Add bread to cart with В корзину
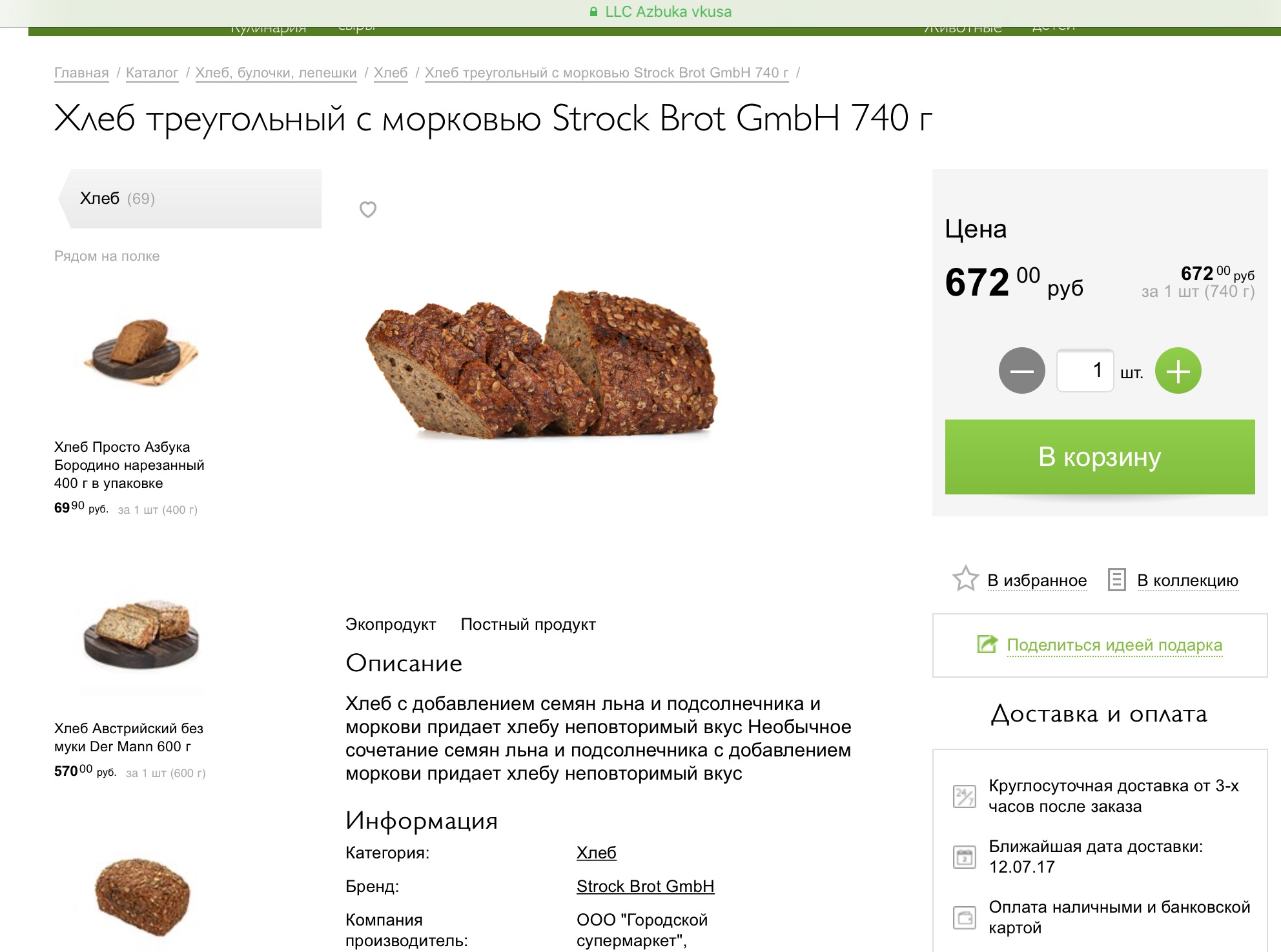Image resolution: width=1281 pixels, height=952 pixels. (1100, 457)
